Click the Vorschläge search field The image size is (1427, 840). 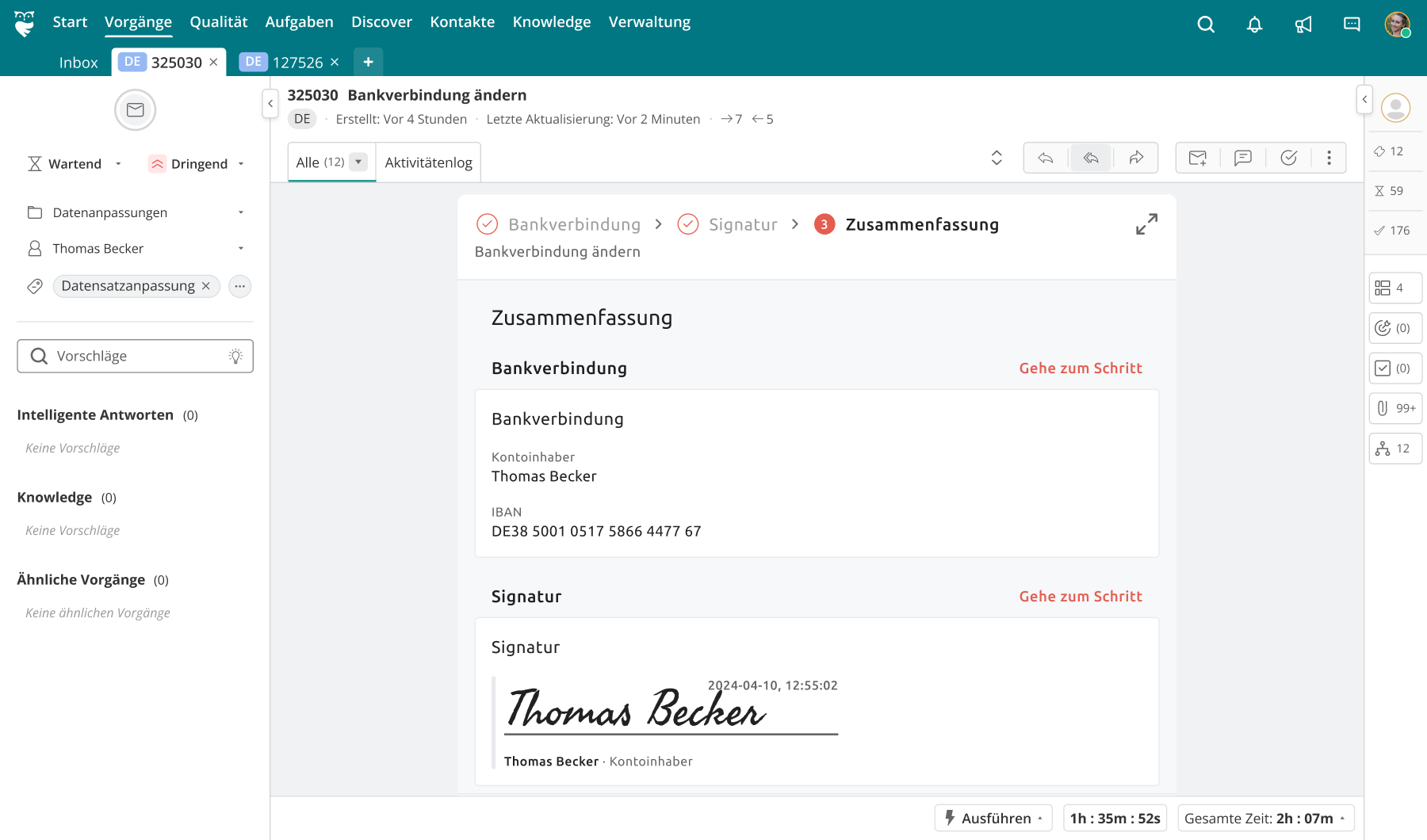click(135, 357)
